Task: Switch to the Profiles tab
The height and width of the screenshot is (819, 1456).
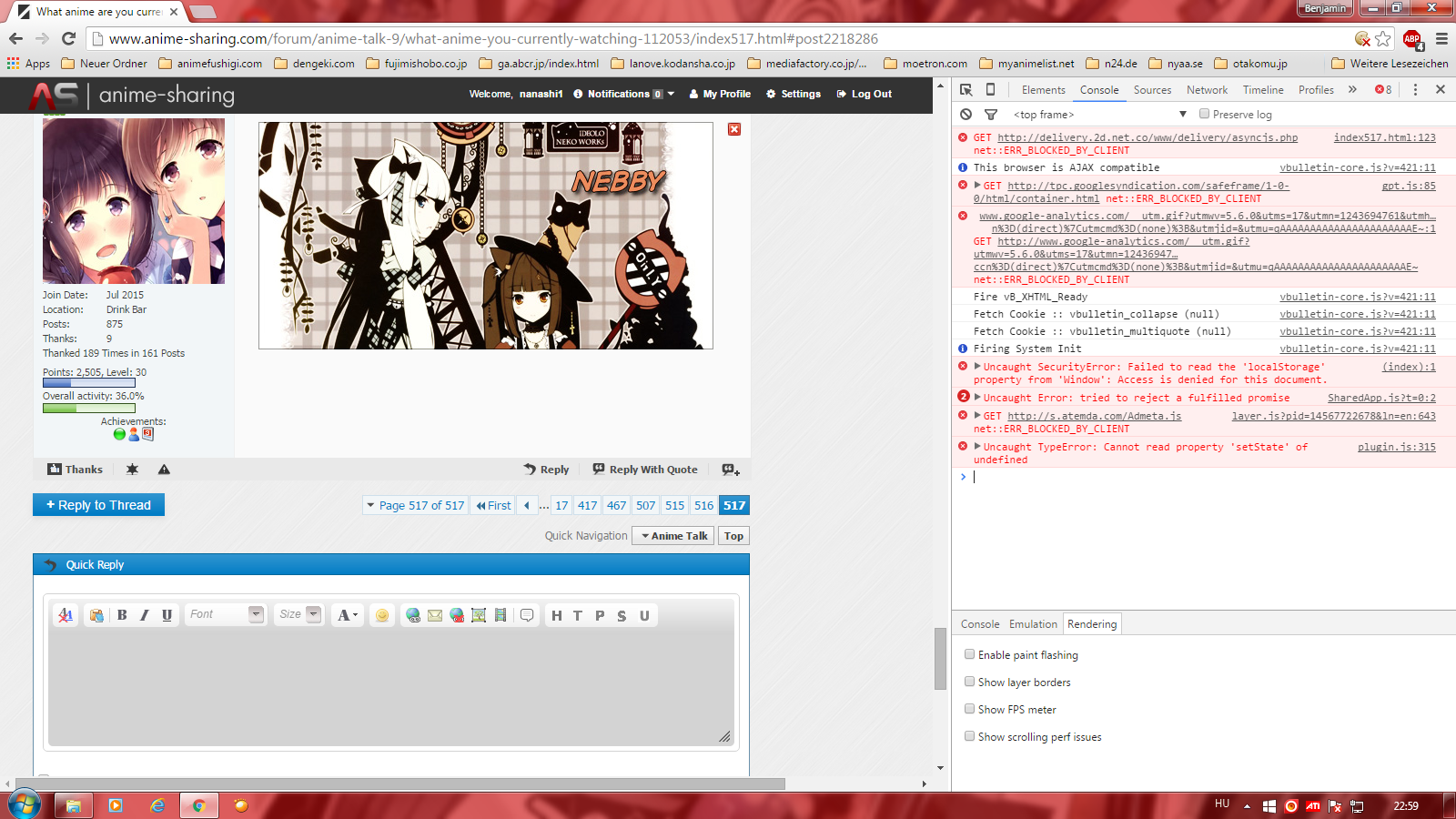Action: click(1316, 90)
